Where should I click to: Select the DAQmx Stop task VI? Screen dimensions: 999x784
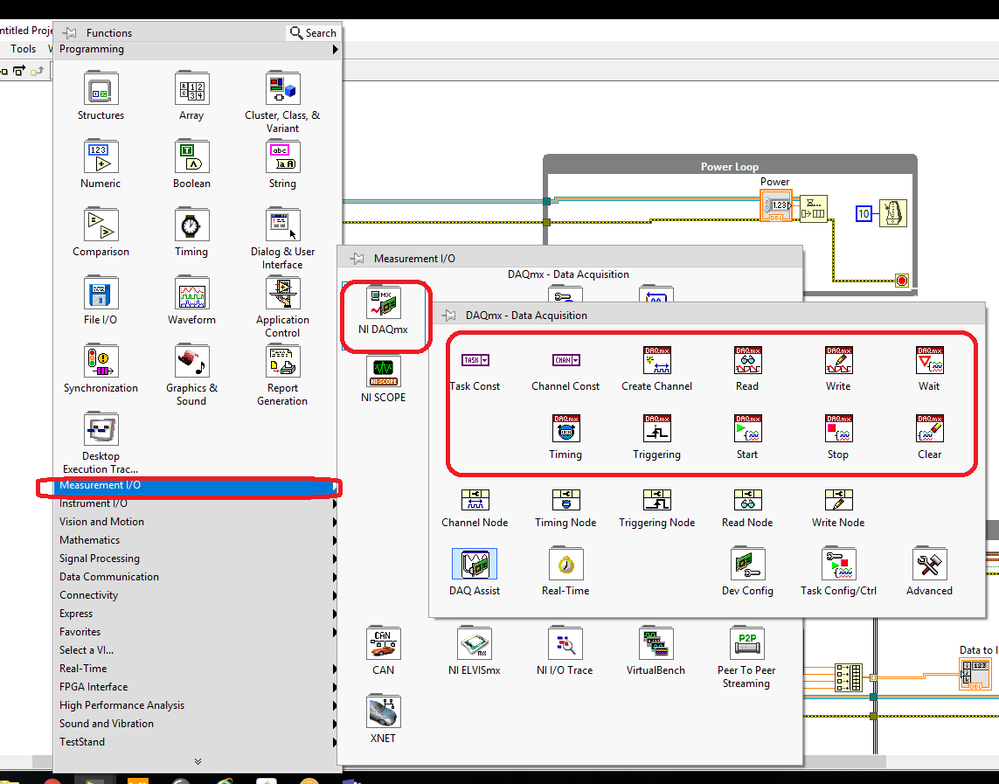(838, 429)
